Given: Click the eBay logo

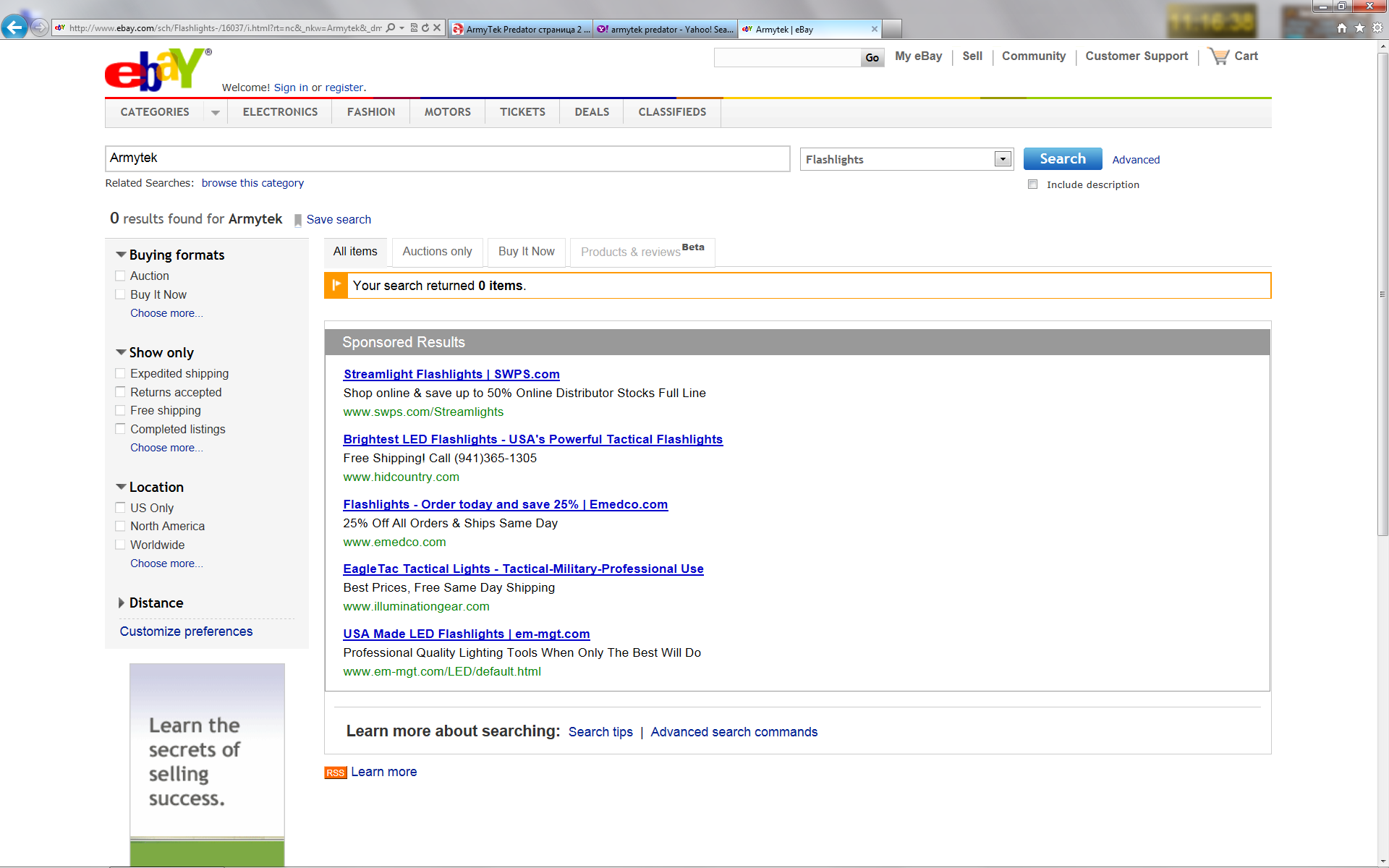Looking at the screenshot, I should click(x=158, y=70).
